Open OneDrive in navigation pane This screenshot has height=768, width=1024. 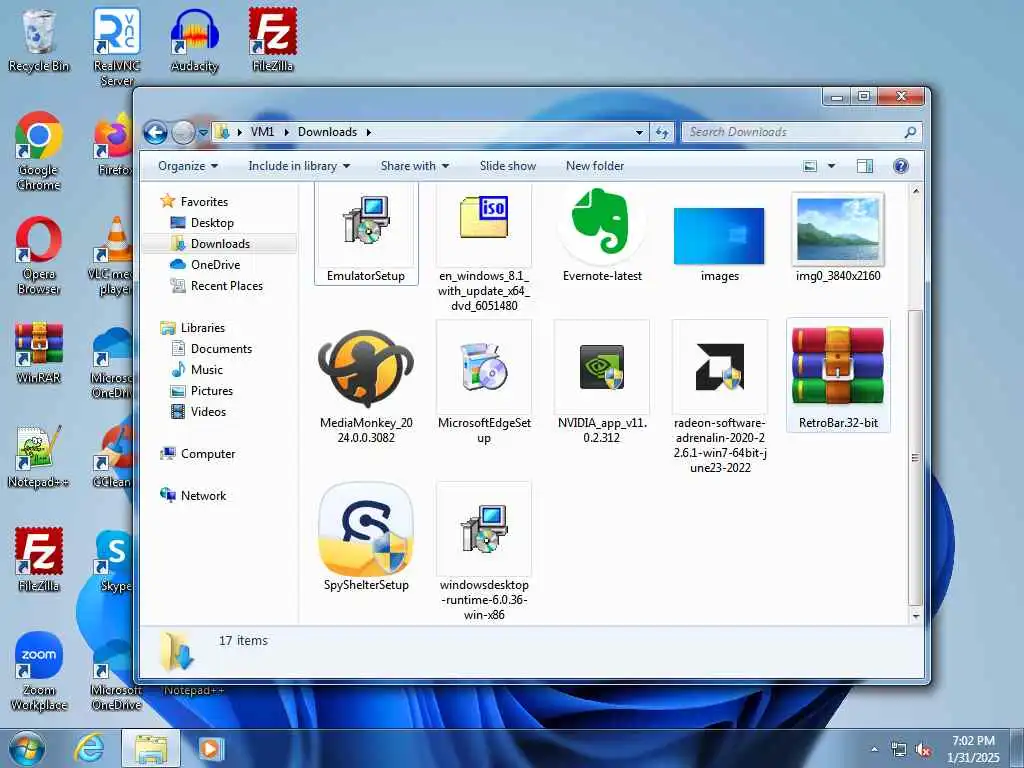pos(205,264)
